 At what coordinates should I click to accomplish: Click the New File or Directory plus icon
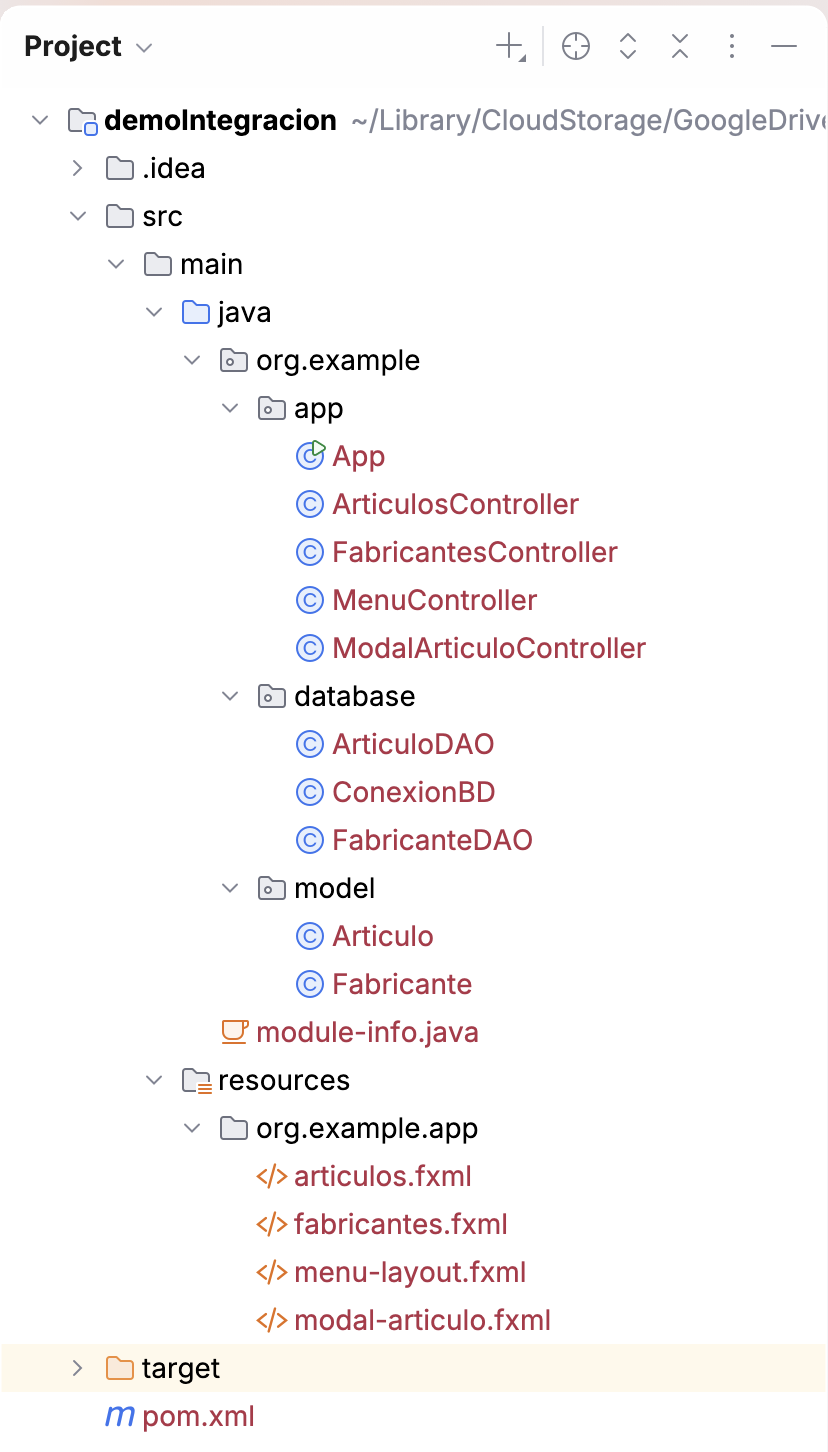tap(511, 46)
